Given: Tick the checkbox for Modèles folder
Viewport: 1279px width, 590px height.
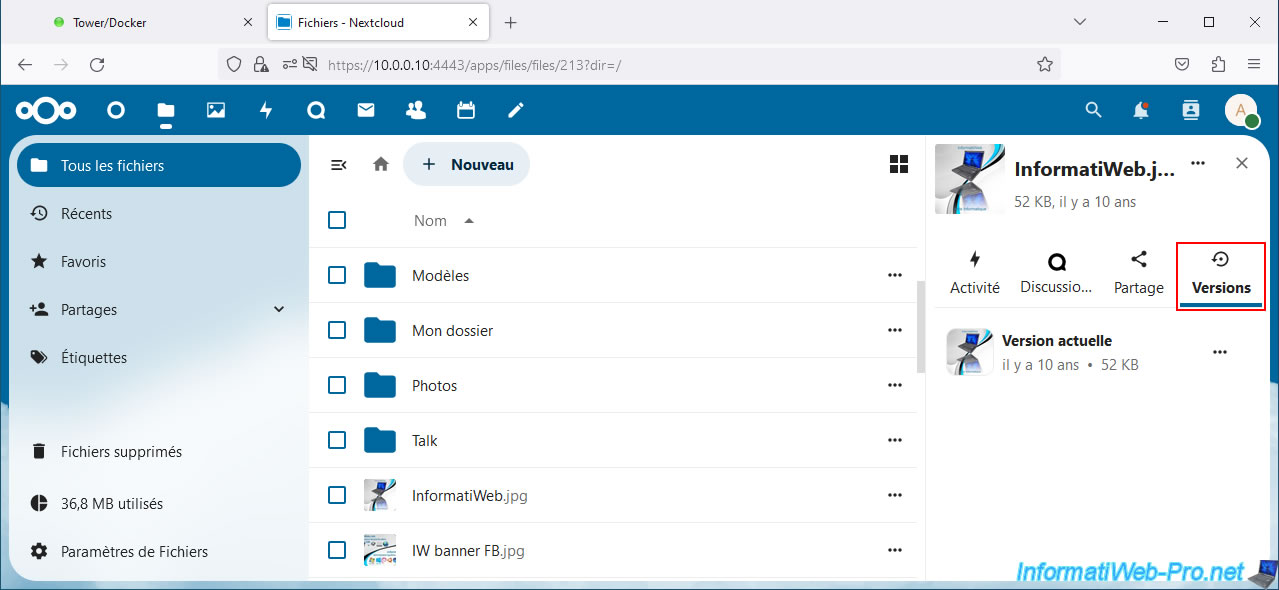Looking at the screenshot, I should coord(337,275).
